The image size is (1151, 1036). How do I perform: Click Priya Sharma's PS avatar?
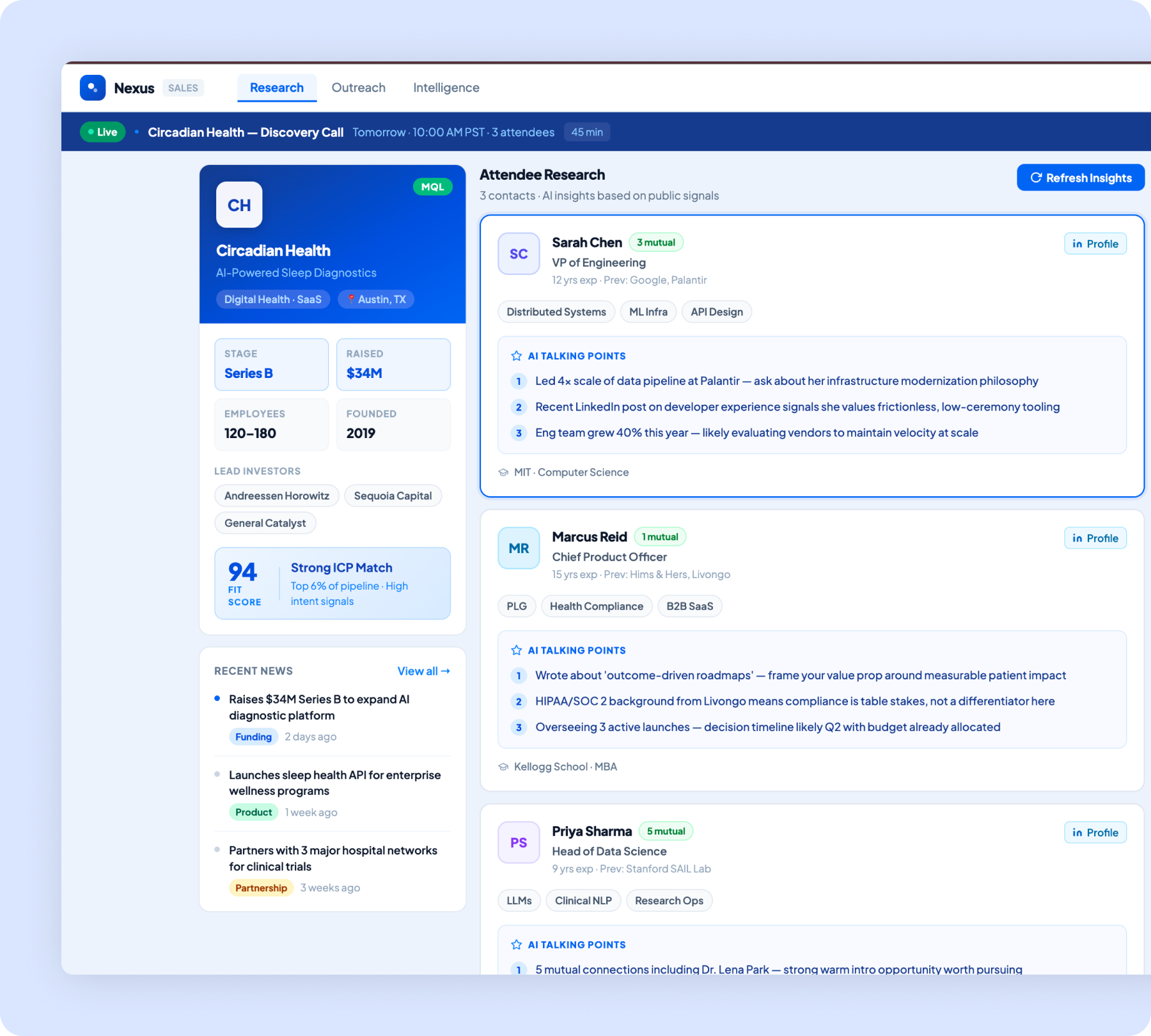tap(518, 842)
